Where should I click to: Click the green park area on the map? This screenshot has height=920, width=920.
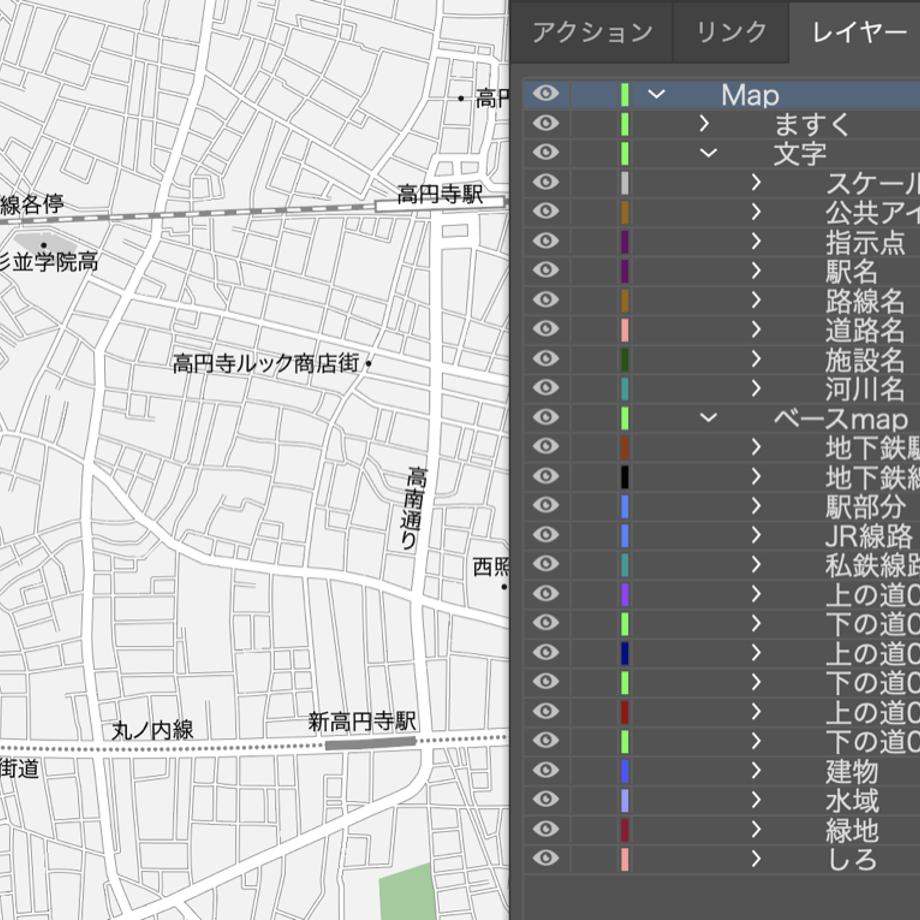406,892
